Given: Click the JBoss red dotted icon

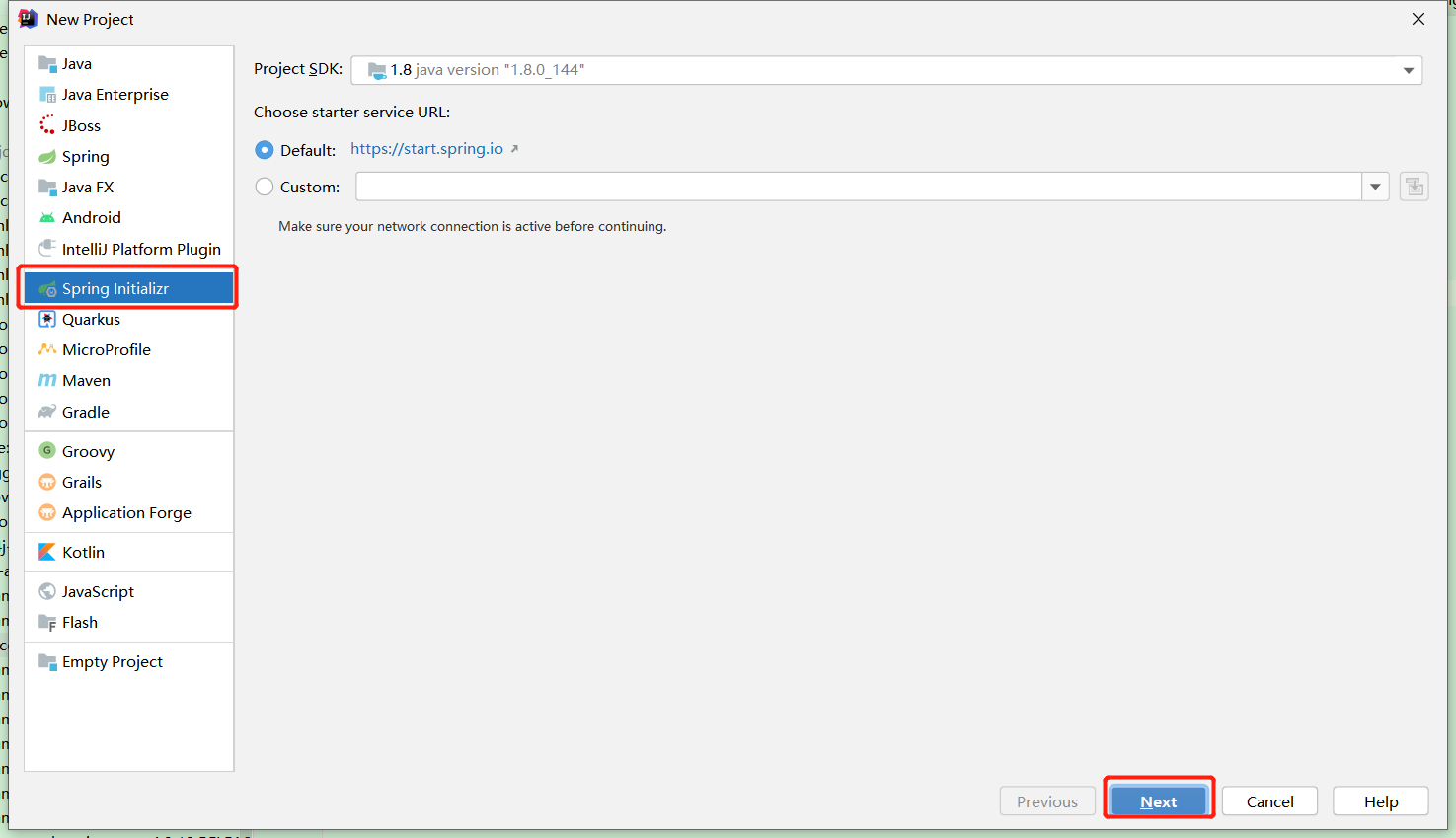Looking at the screenshot, I should click(x=47, y=125).
